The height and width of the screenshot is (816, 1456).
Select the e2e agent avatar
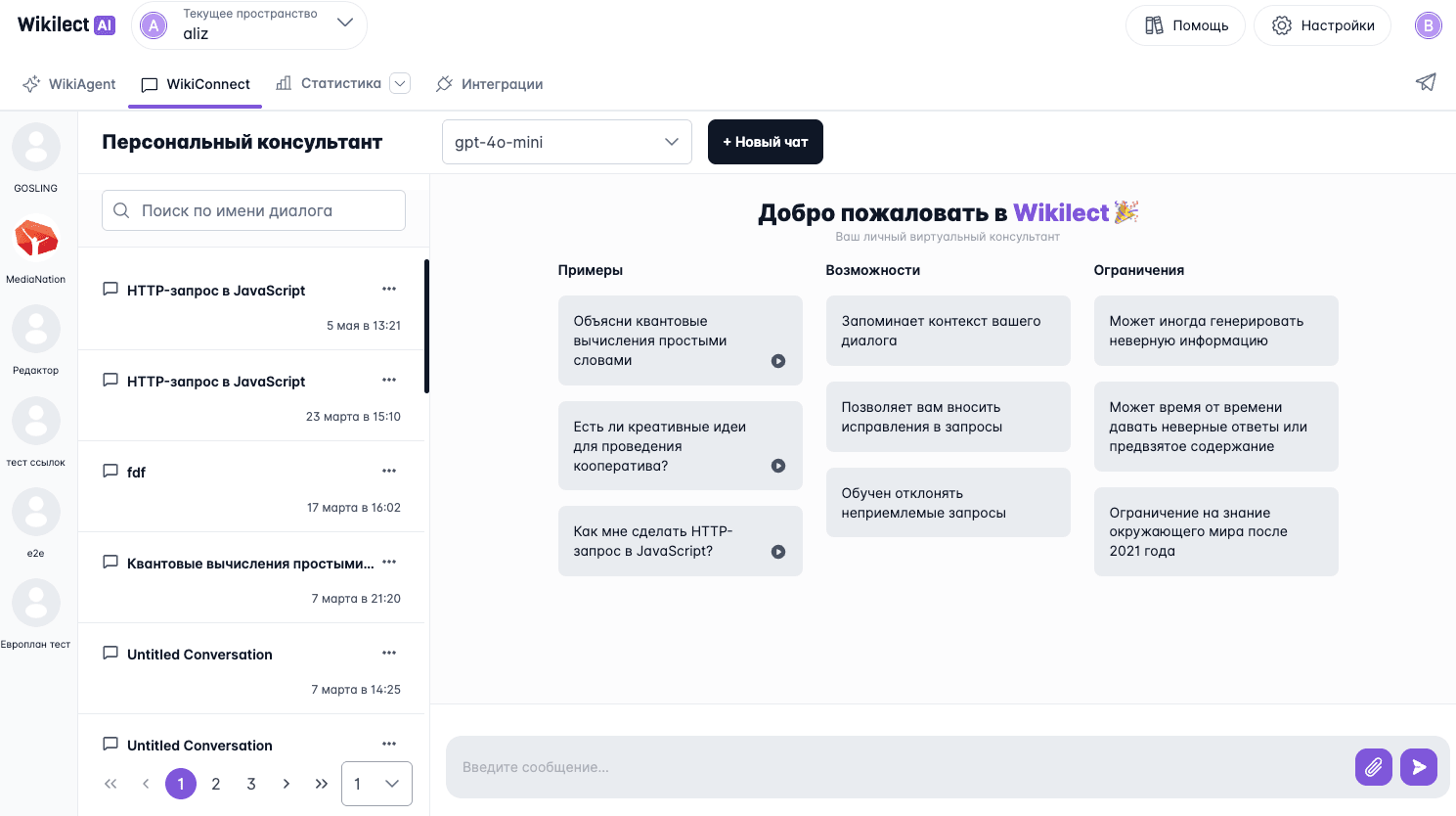coord(36,512)
